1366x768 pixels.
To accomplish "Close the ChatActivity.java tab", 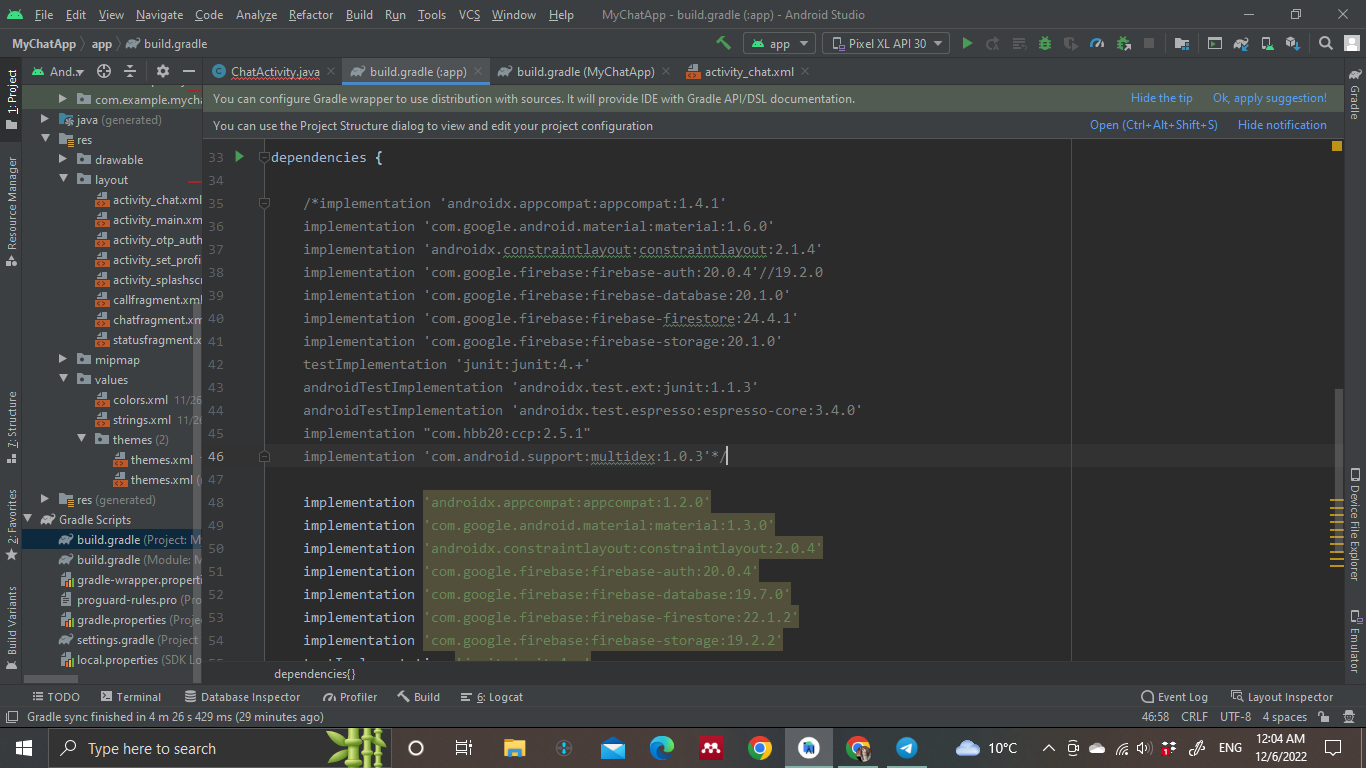I will tap(332, 71).
